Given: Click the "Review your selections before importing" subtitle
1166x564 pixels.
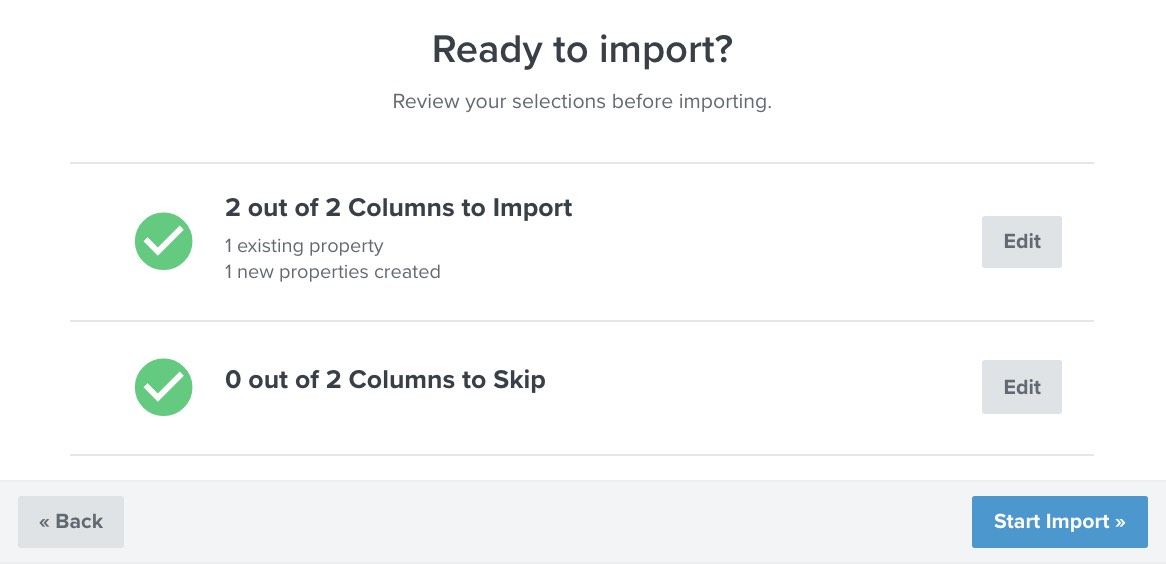Looking at the screenshot, I should pyautogui.click(x=582, y=101).
